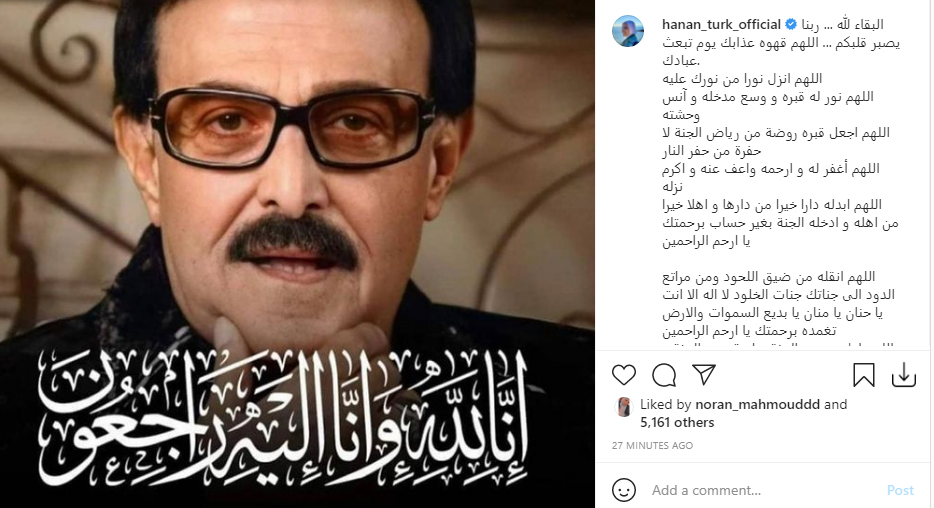Click the man's glasses in the photo
934x508 pixels.
click(293, 127)
